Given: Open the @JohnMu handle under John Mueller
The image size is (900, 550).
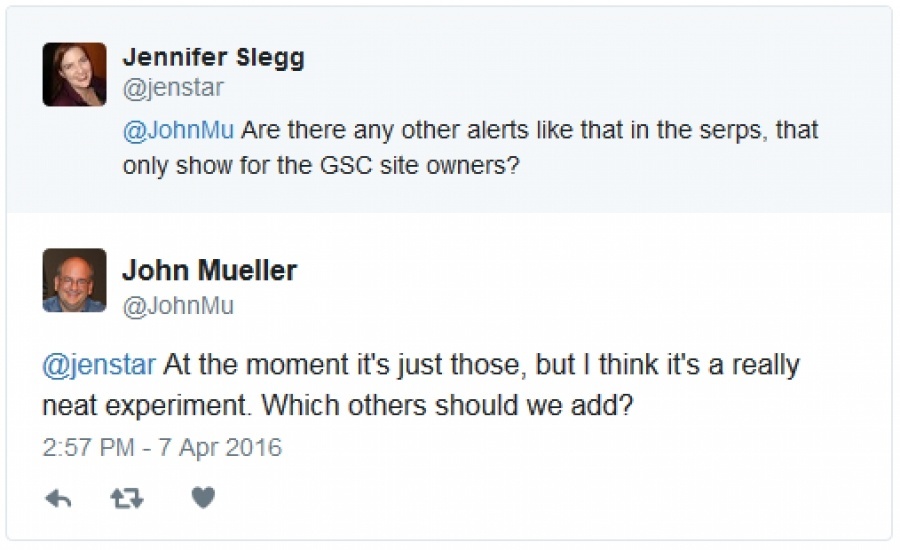Looking at the screenshot, I should click(178, 305).
